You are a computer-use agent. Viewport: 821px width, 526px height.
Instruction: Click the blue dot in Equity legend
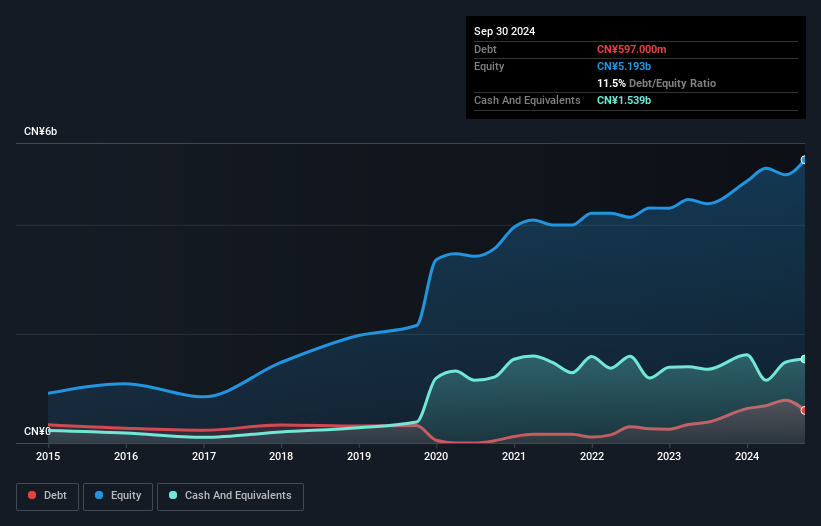98,495
